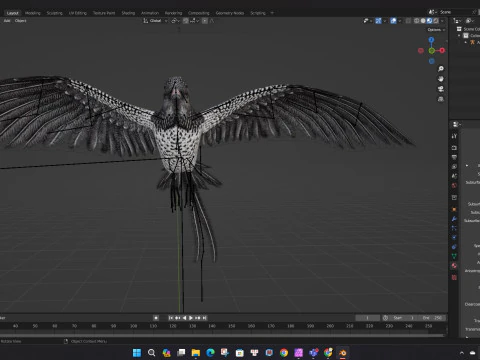Open the pivot point dropdown
This screenshot has width=480, height=360.
(175, 21)
